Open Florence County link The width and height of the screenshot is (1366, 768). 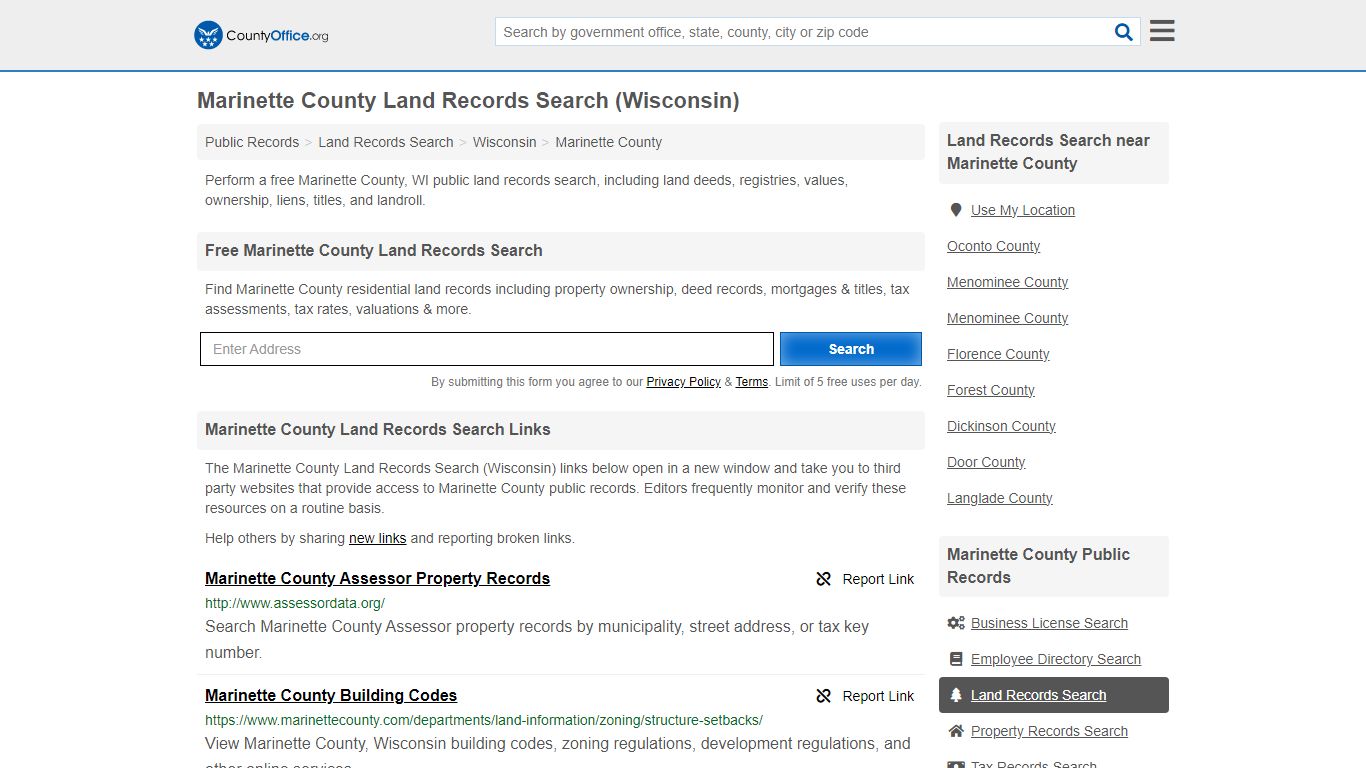point(998,354)
